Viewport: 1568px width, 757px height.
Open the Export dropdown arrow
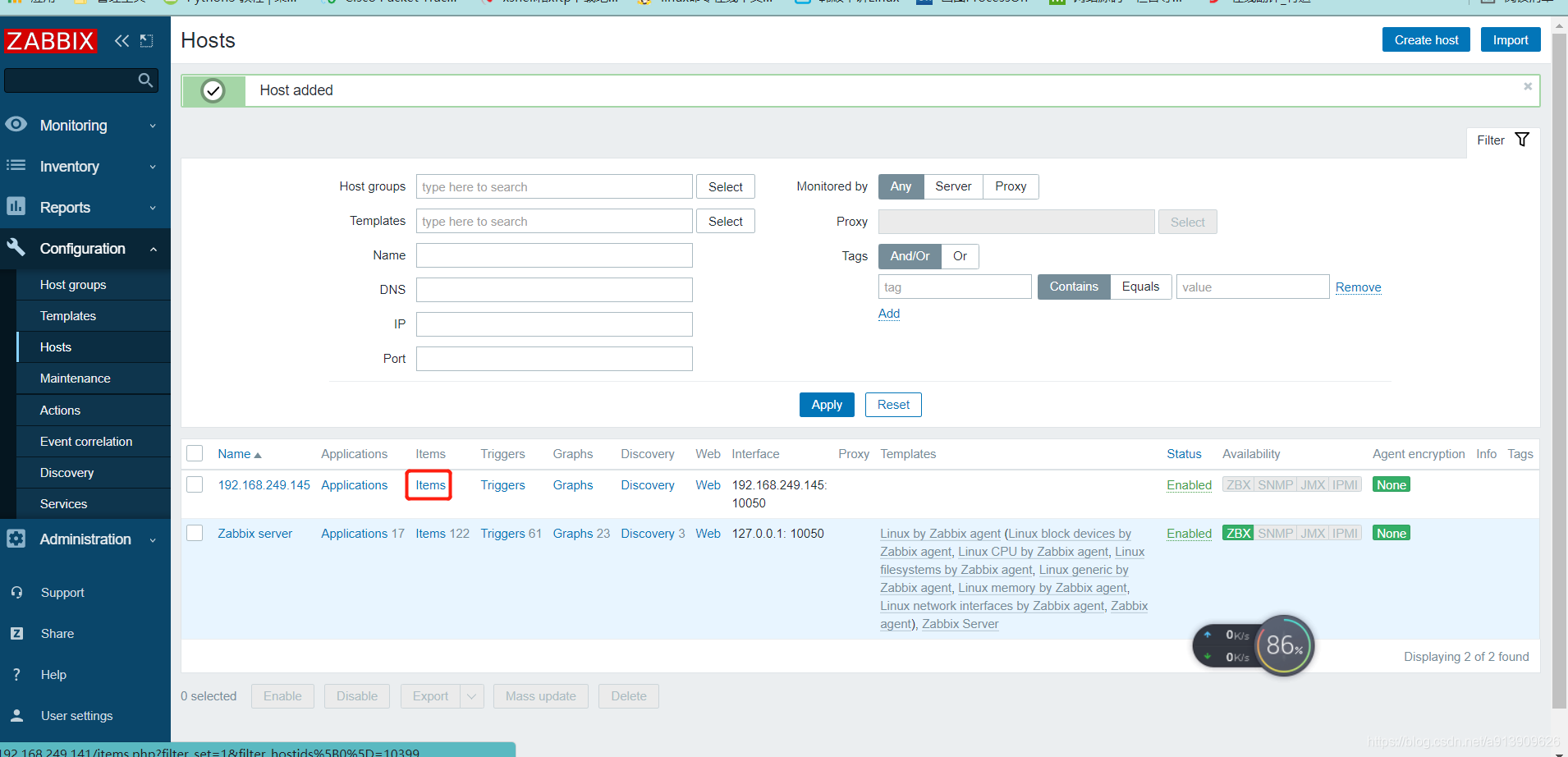point(472,696)
